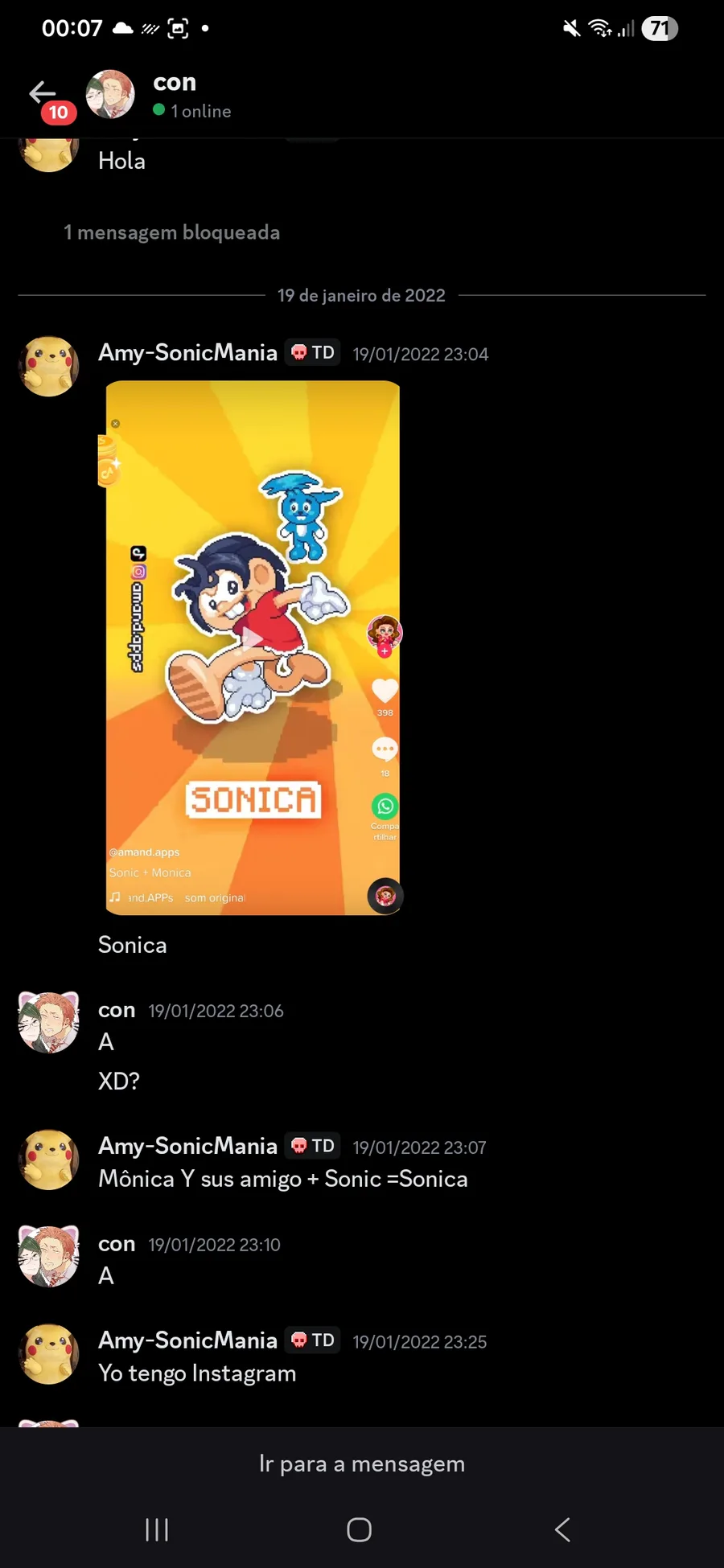Tap the creator profile picture on the video
The width and height of the screenshot is (724, 1568).
pos(385,634)
